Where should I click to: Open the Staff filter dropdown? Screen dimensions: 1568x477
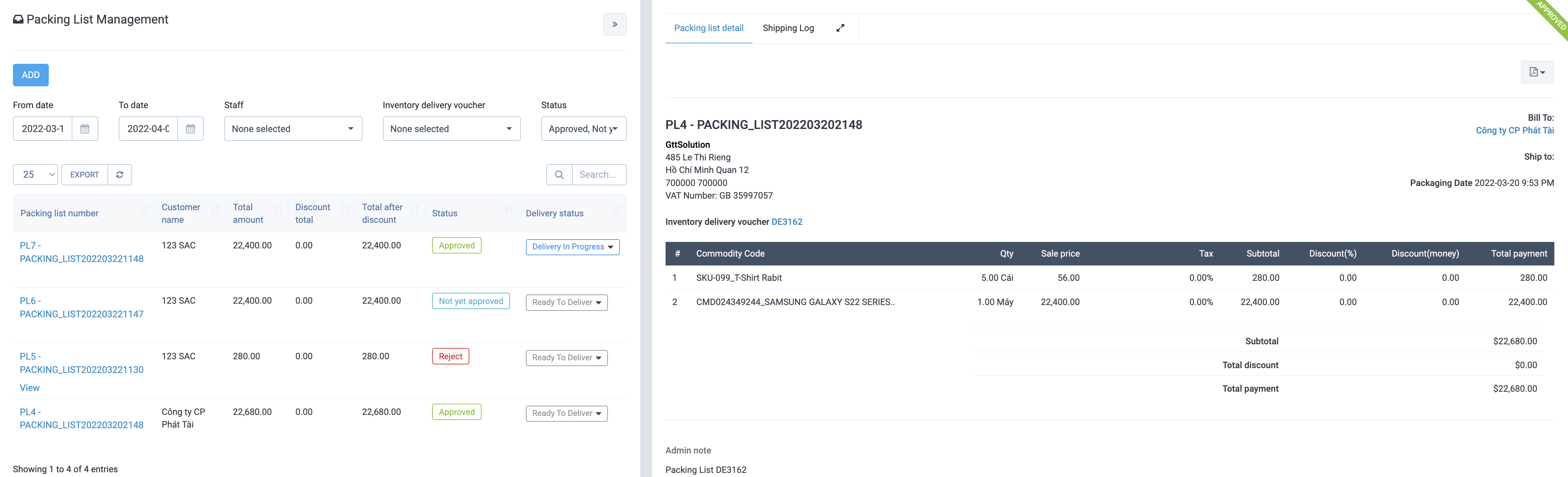tap(293, 129)
